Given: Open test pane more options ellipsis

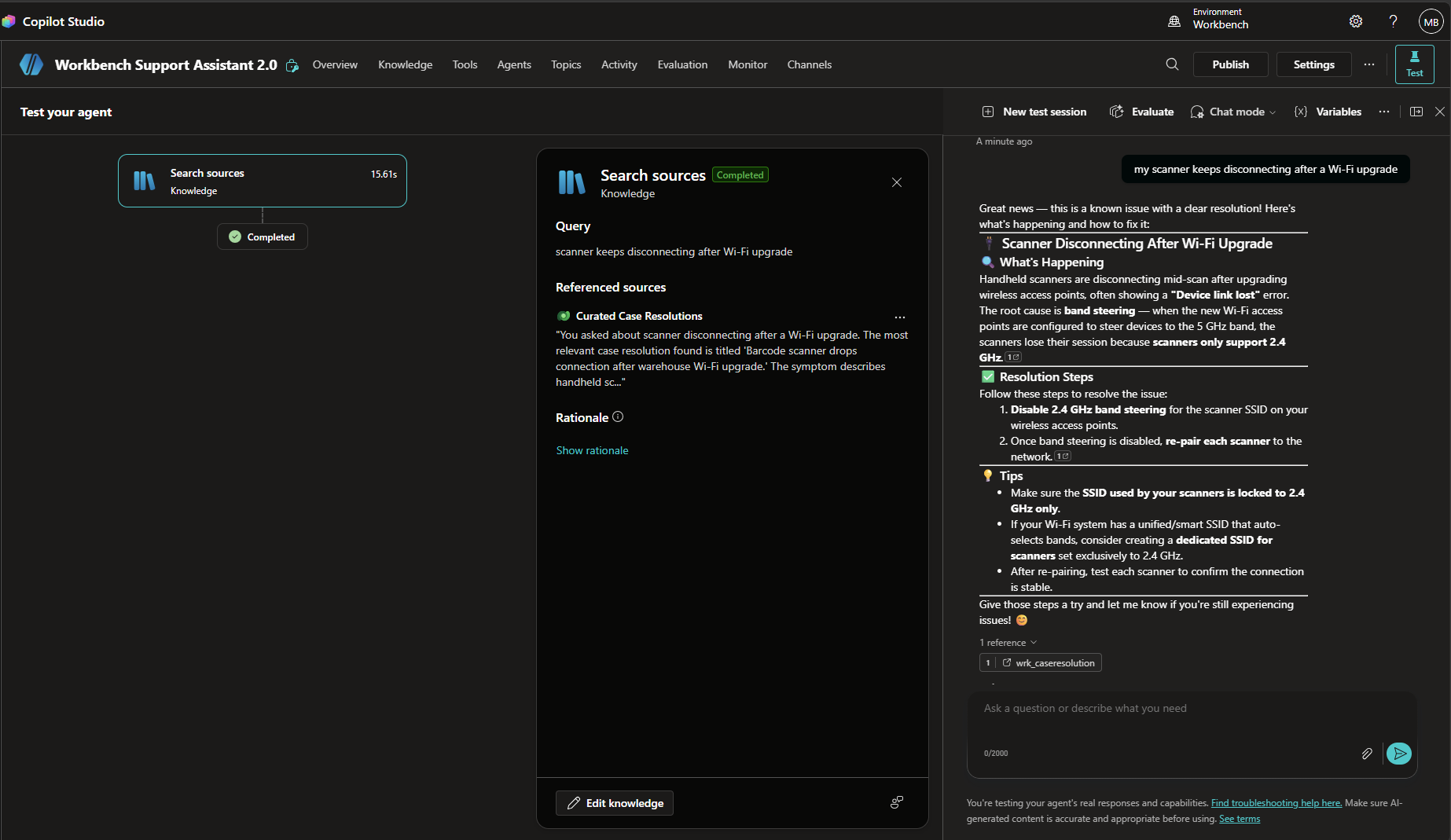Looking at the screenshot, I should (x=1384, y=112).
